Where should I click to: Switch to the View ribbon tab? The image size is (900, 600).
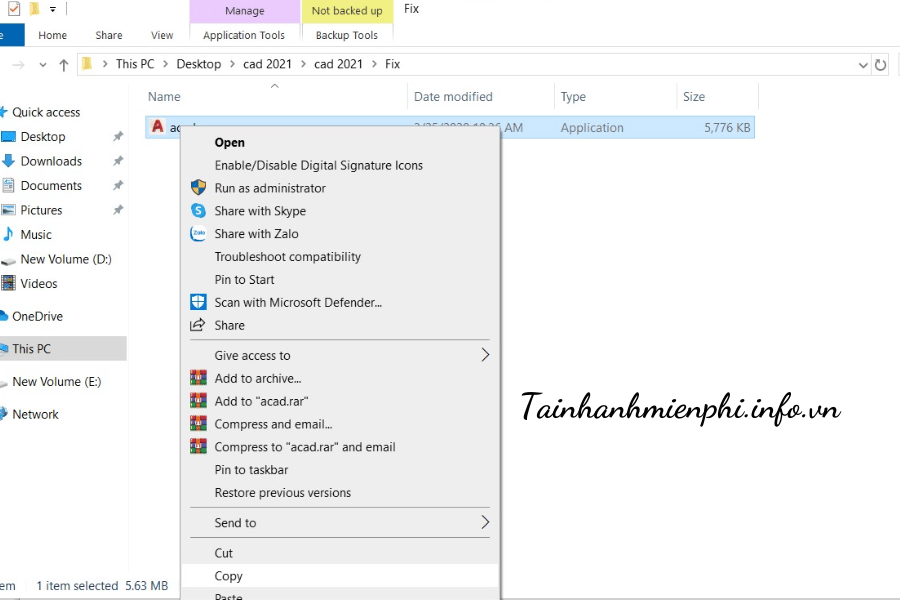click(x=162, y=35)
